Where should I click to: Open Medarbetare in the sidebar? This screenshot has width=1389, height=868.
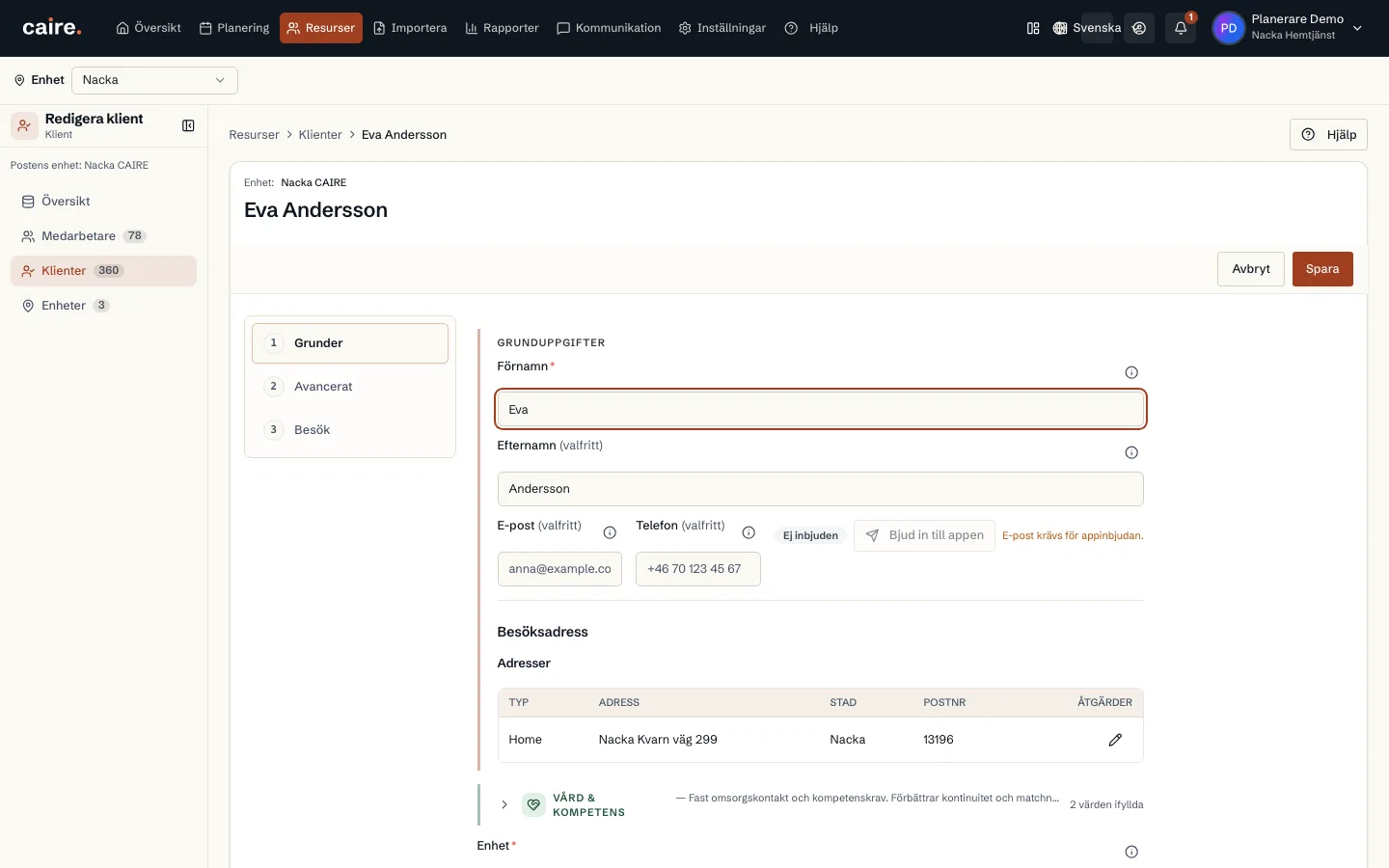(x=103, y=236)
